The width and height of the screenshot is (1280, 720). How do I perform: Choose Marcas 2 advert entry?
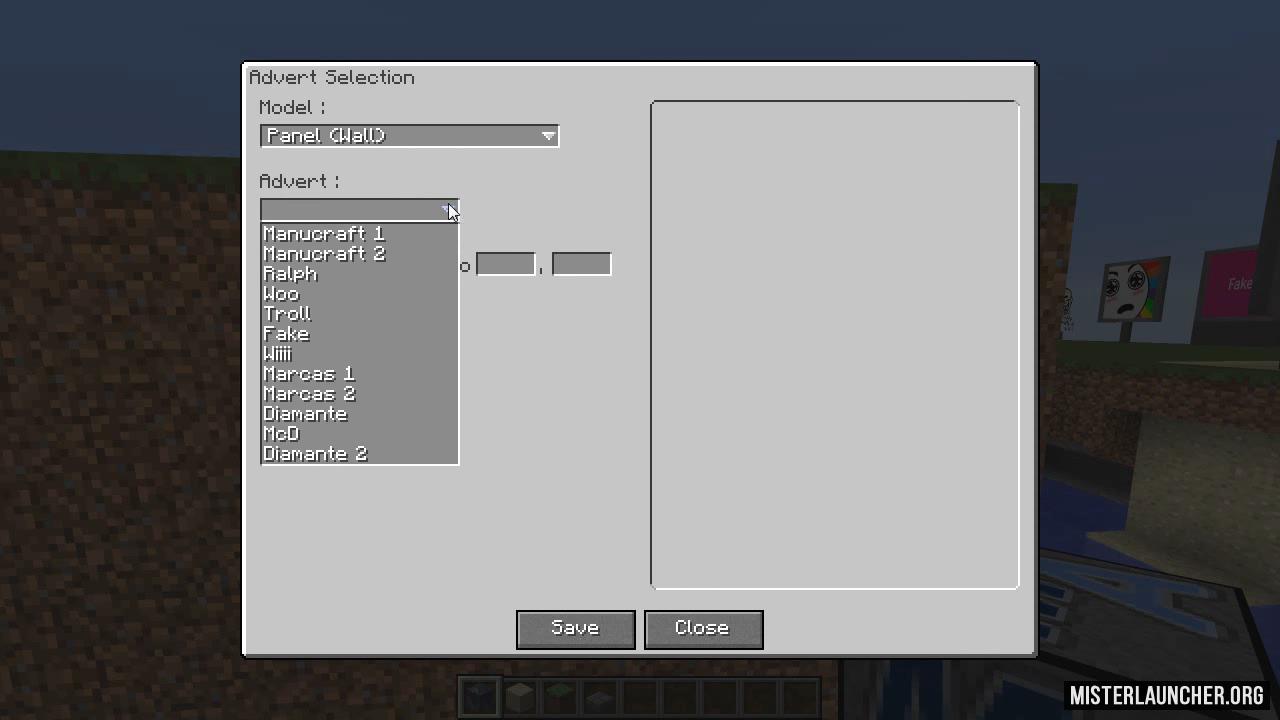click(x=359, y=394)
